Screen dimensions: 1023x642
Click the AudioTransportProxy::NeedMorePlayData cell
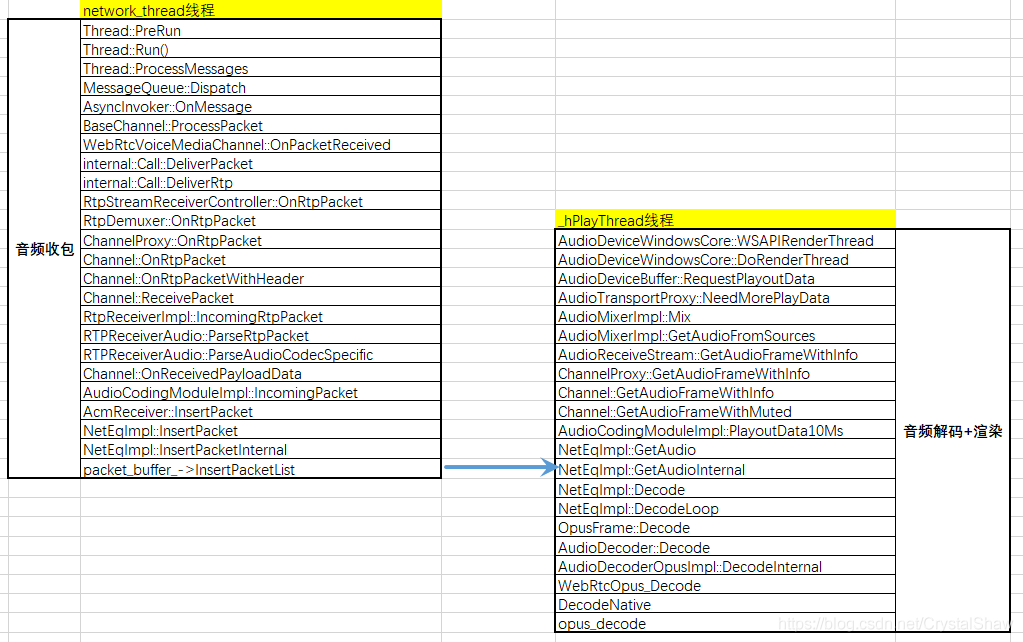[x=724, y=298]
